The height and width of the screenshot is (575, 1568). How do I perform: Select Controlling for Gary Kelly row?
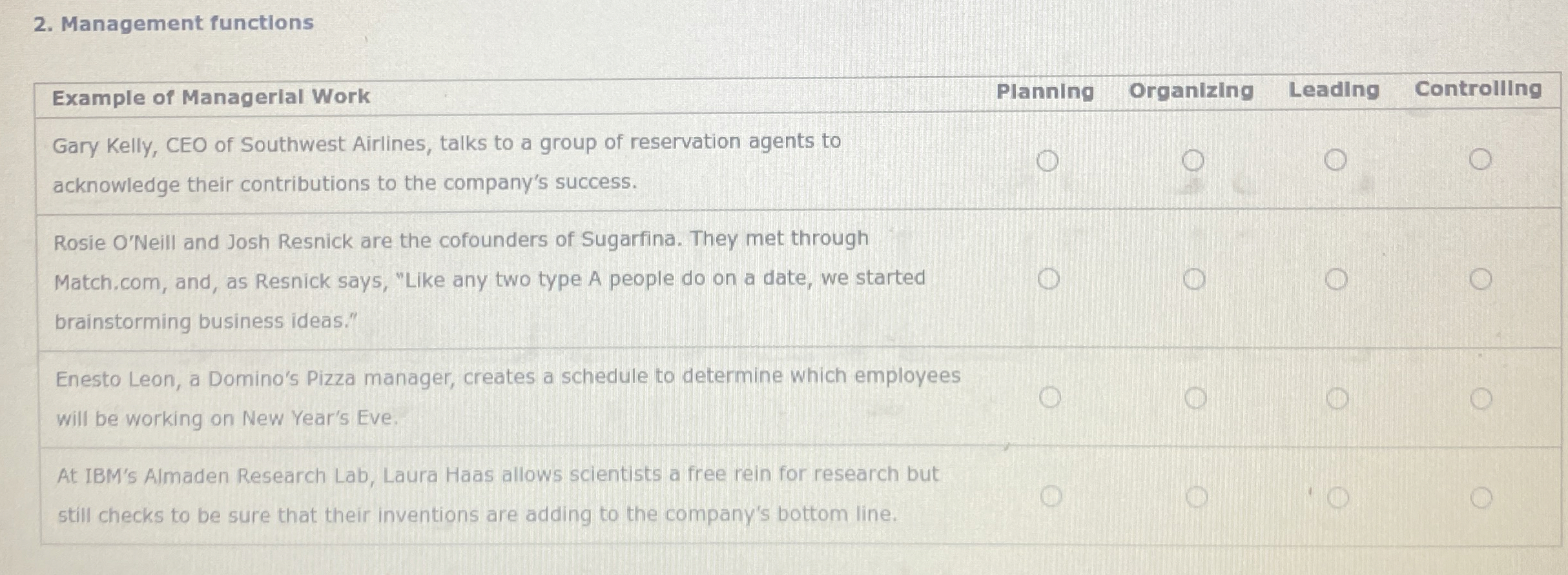[x=1480, y=159]
